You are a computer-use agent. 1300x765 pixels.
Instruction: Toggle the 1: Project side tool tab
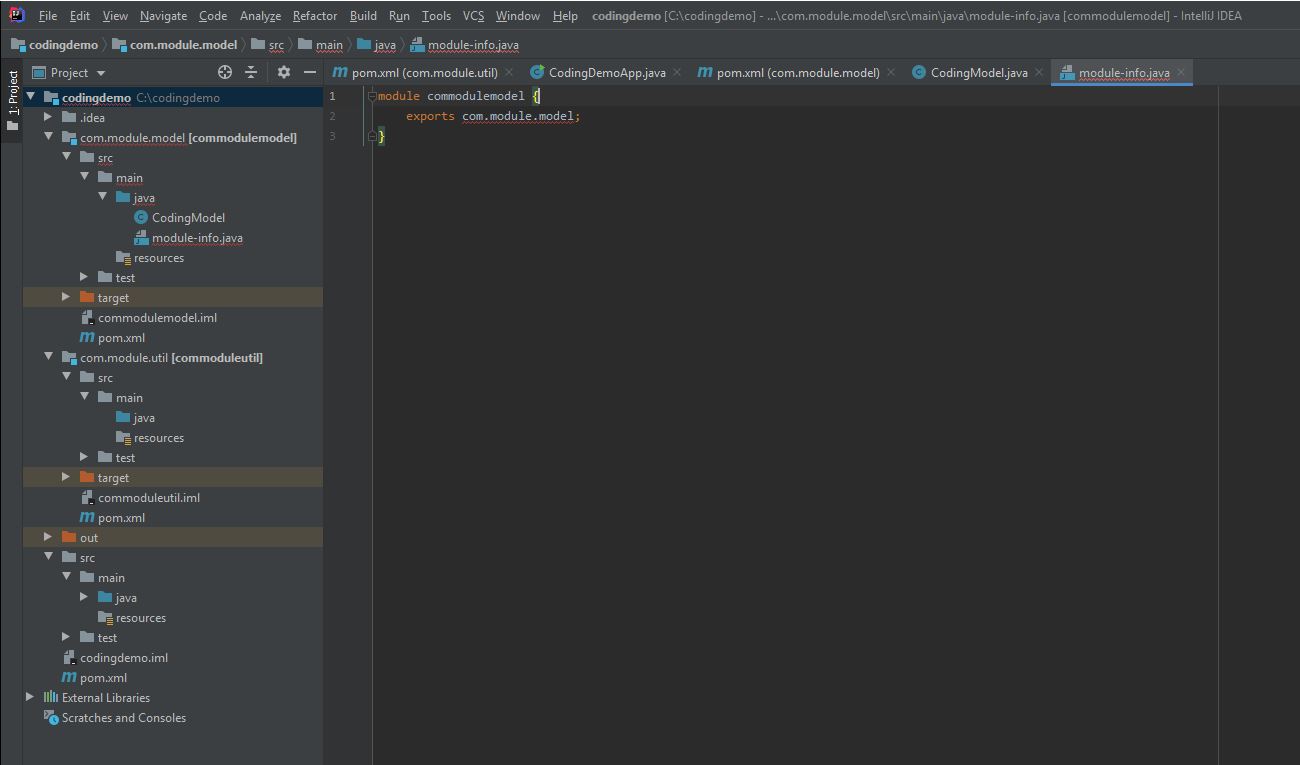tap(13, 102)
